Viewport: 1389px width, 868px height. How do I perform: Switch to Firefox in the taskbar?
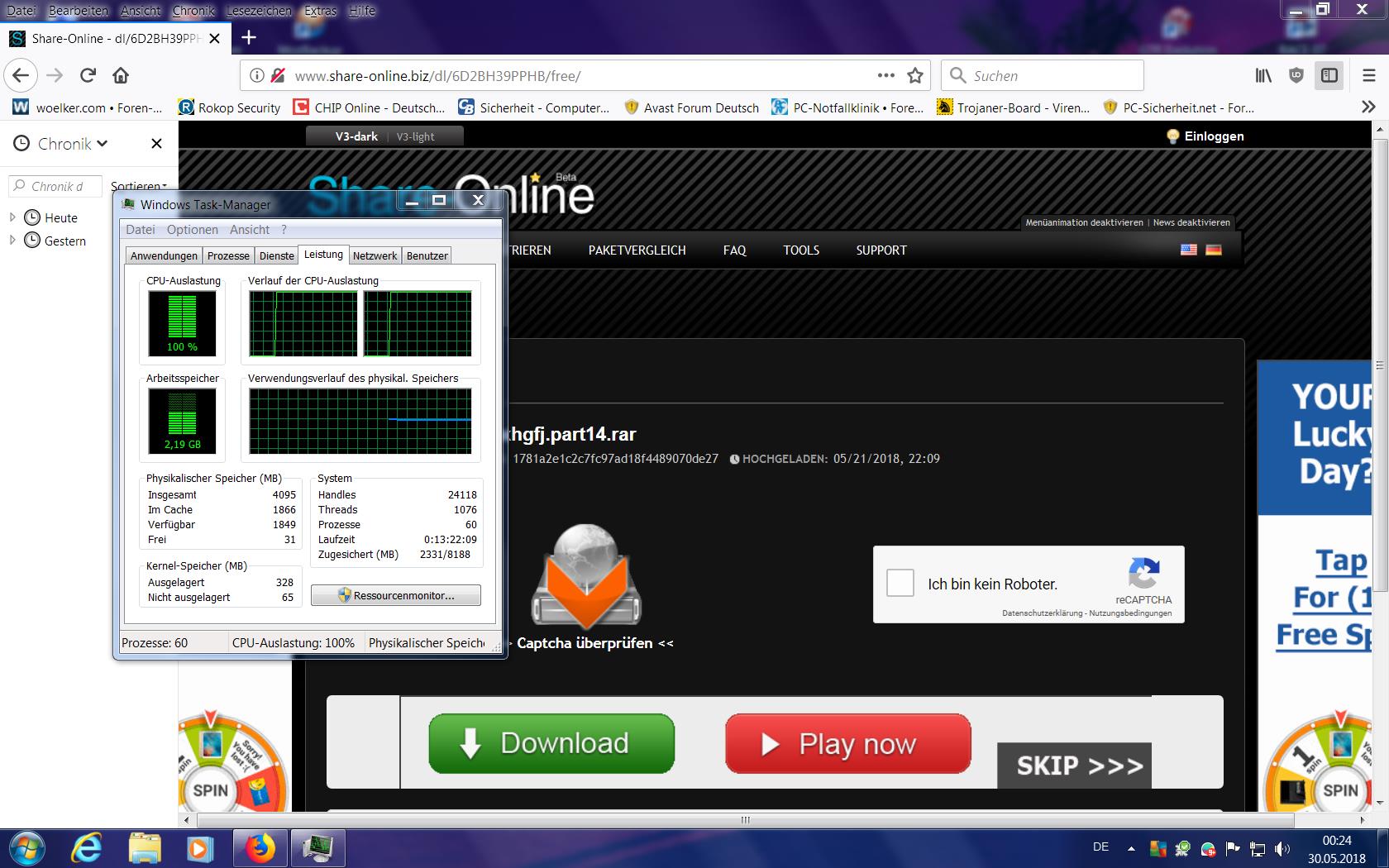260,848
